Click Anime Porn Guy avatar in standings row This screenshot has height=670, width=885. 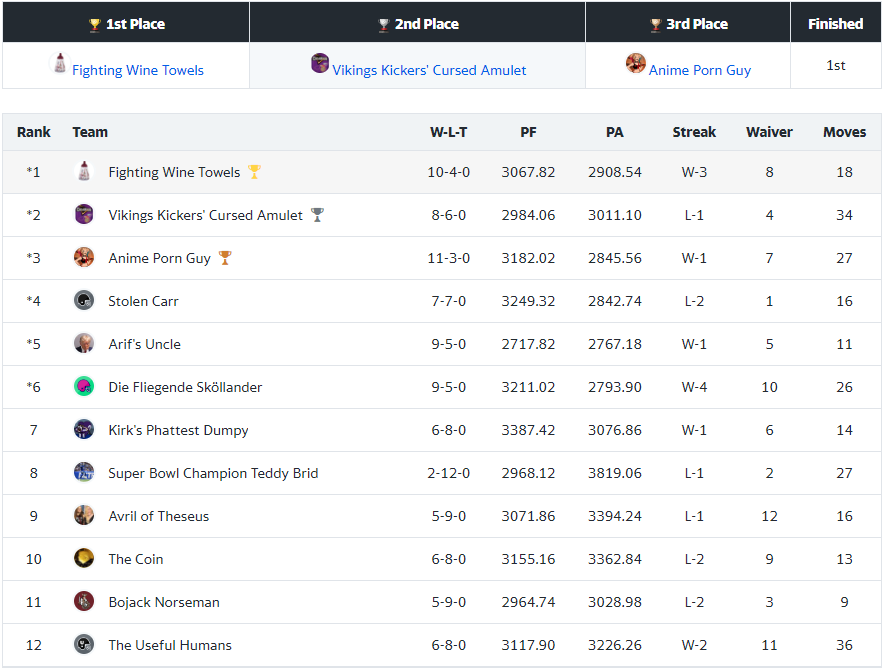click(84, 257)
